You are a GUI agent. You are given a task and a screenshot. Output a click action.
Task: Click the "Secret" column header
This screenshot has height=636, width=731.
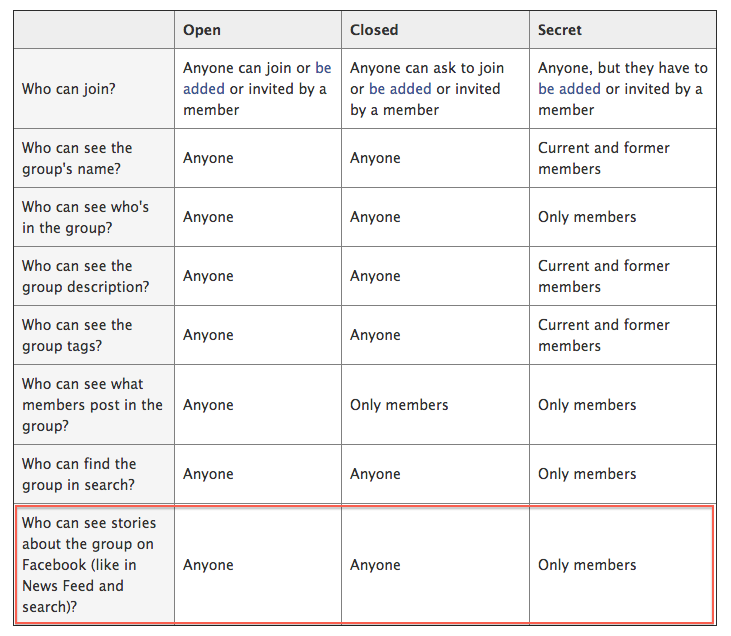[562, 30]
